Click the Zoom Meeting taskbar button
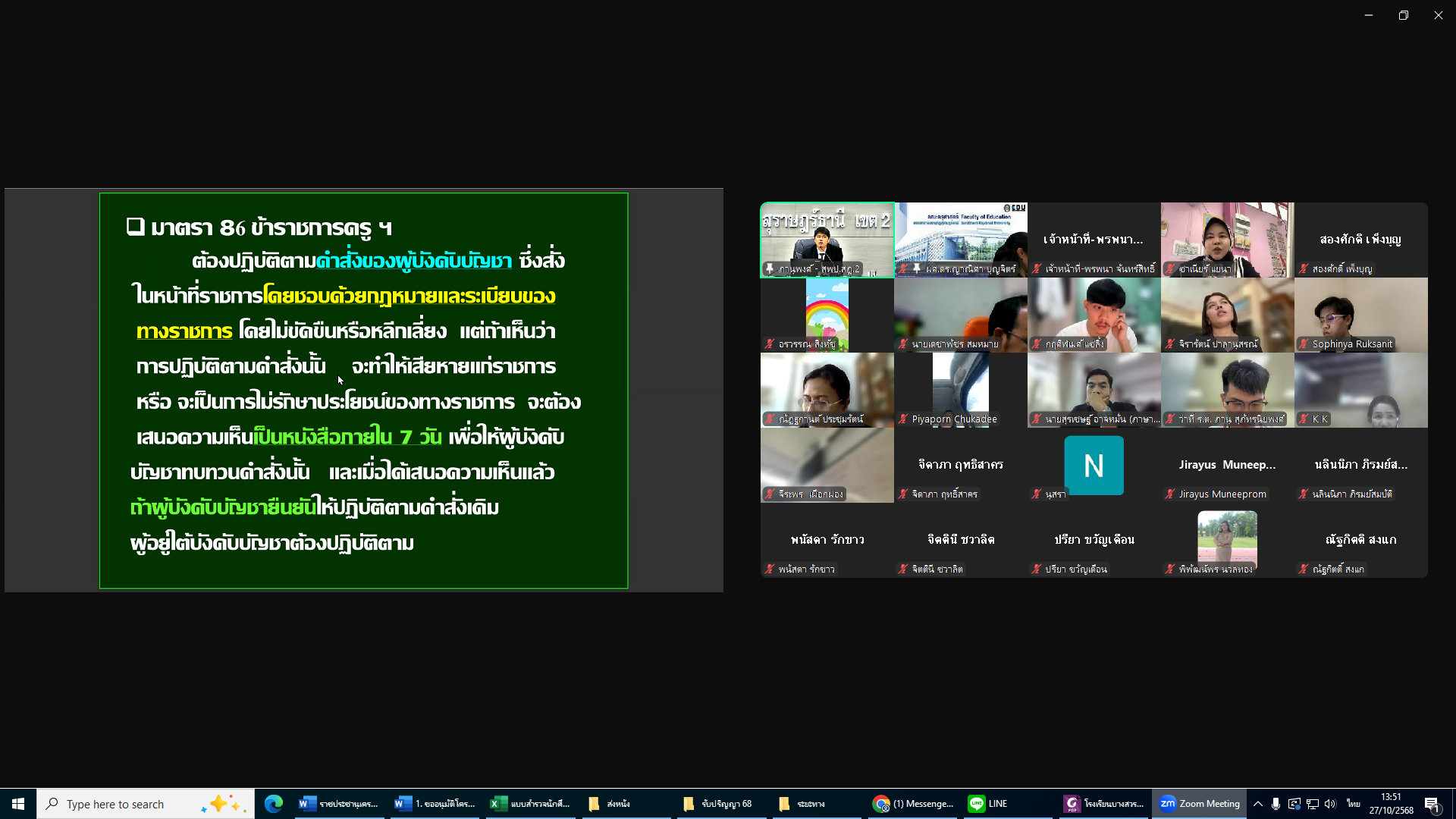The image size is (1456, 819). (x=1200, y=804)
